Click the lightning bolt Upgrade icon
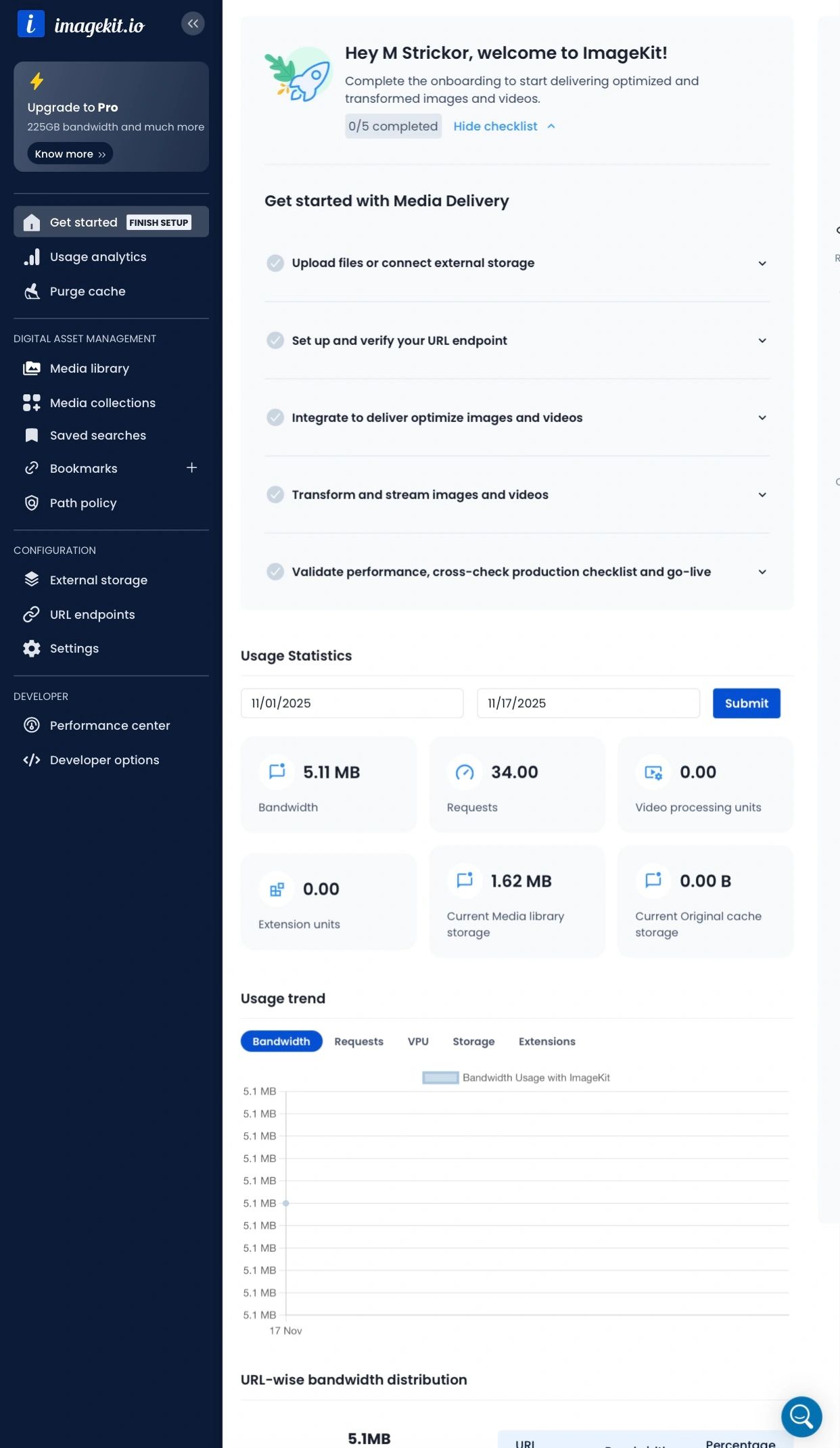Screen dimensions: 840x1448 click(37, 81)
